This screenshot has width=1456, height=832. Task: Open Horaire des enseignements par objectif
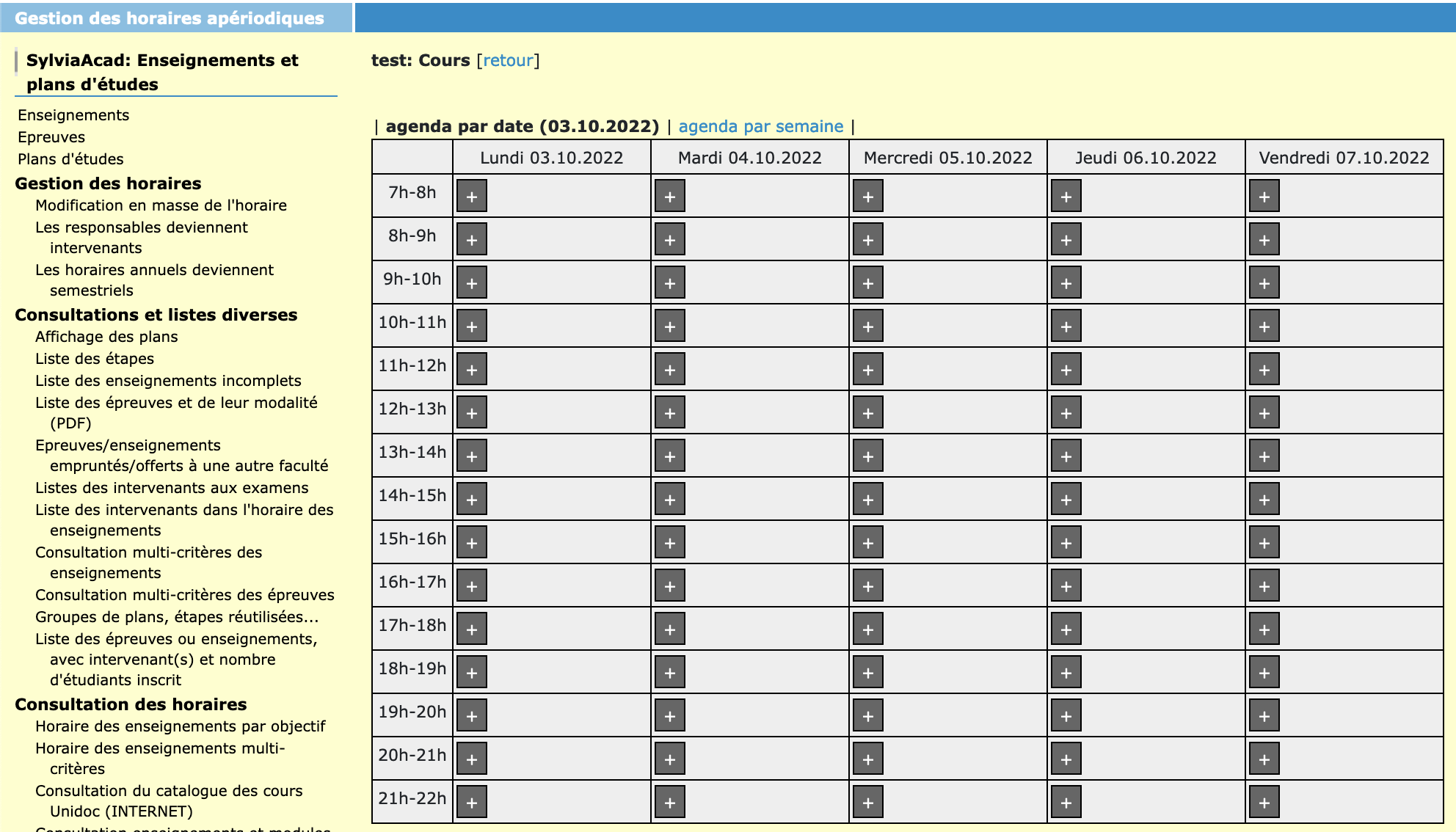pos(180,726)
